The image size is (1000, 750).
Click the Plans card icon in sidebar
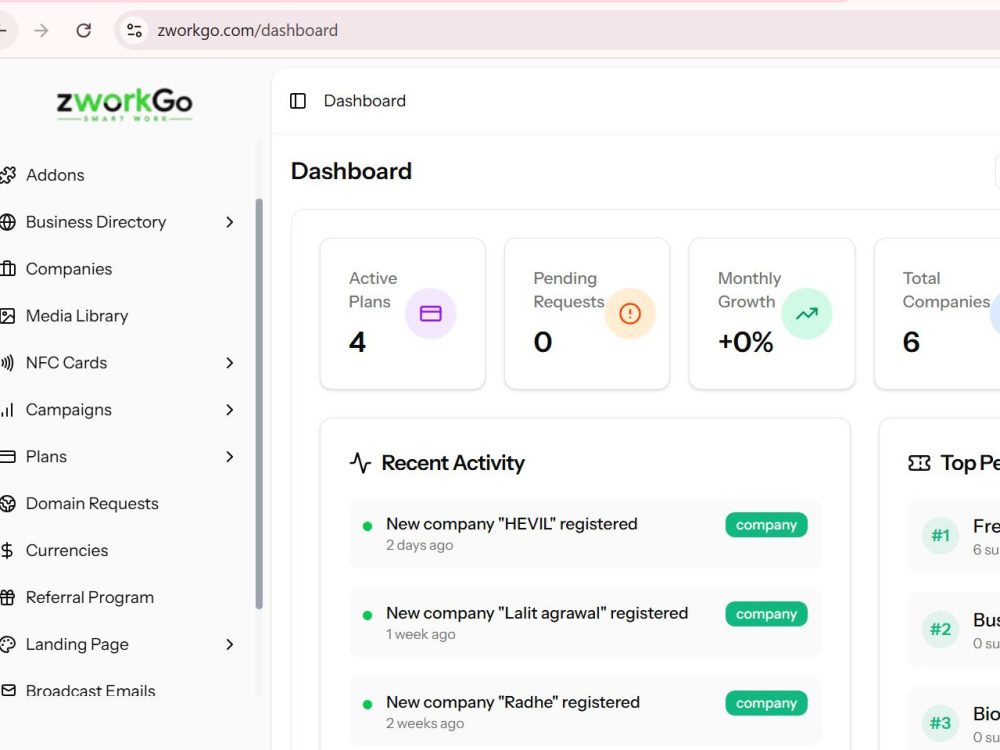[8, 457]
